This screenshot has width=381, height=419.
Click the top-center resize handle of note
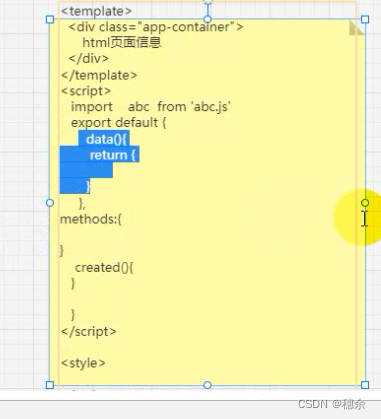point(207,19)
